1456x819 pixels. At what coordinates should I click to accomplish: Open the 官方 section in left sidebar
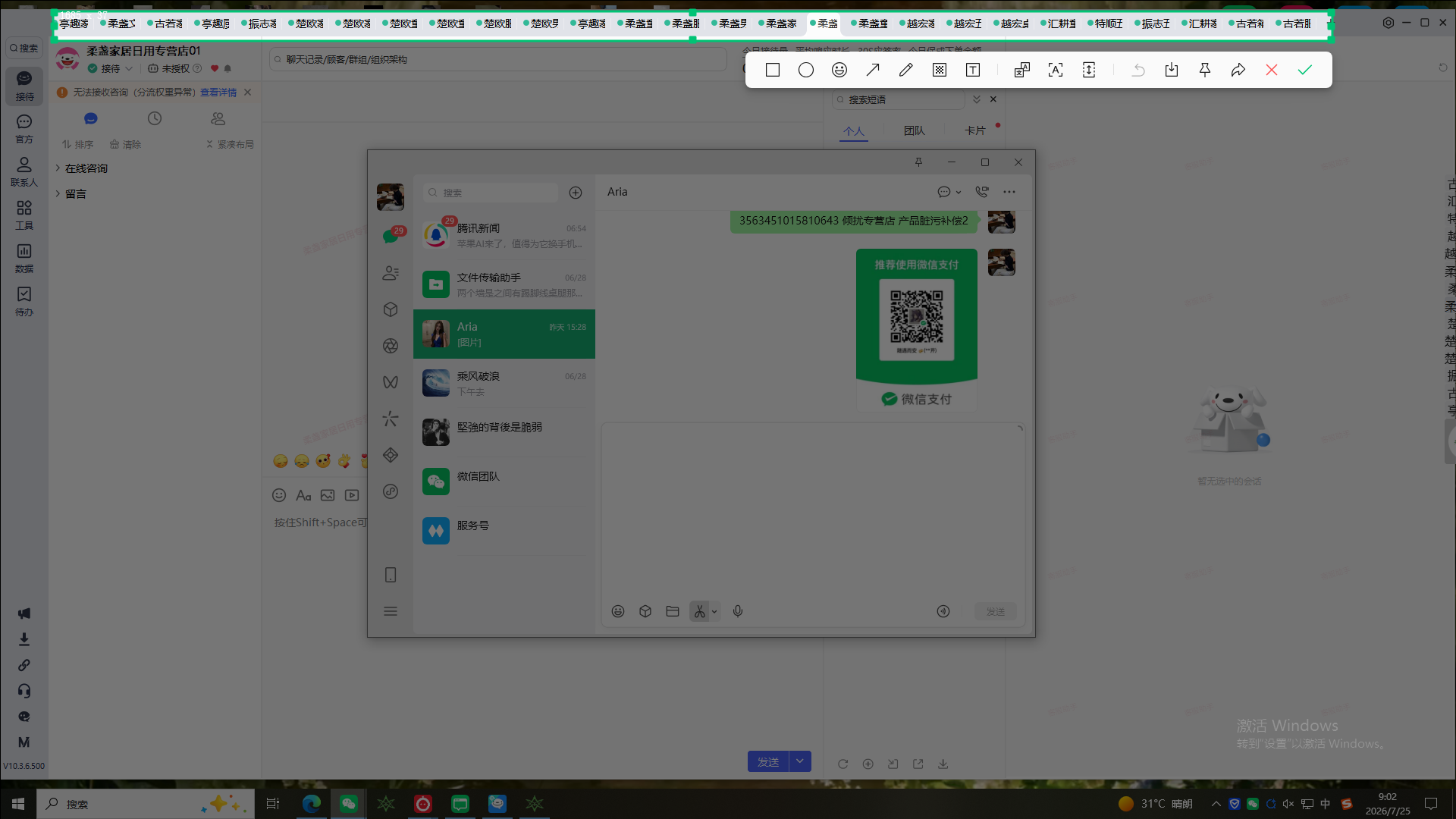(x=24, y=129)
